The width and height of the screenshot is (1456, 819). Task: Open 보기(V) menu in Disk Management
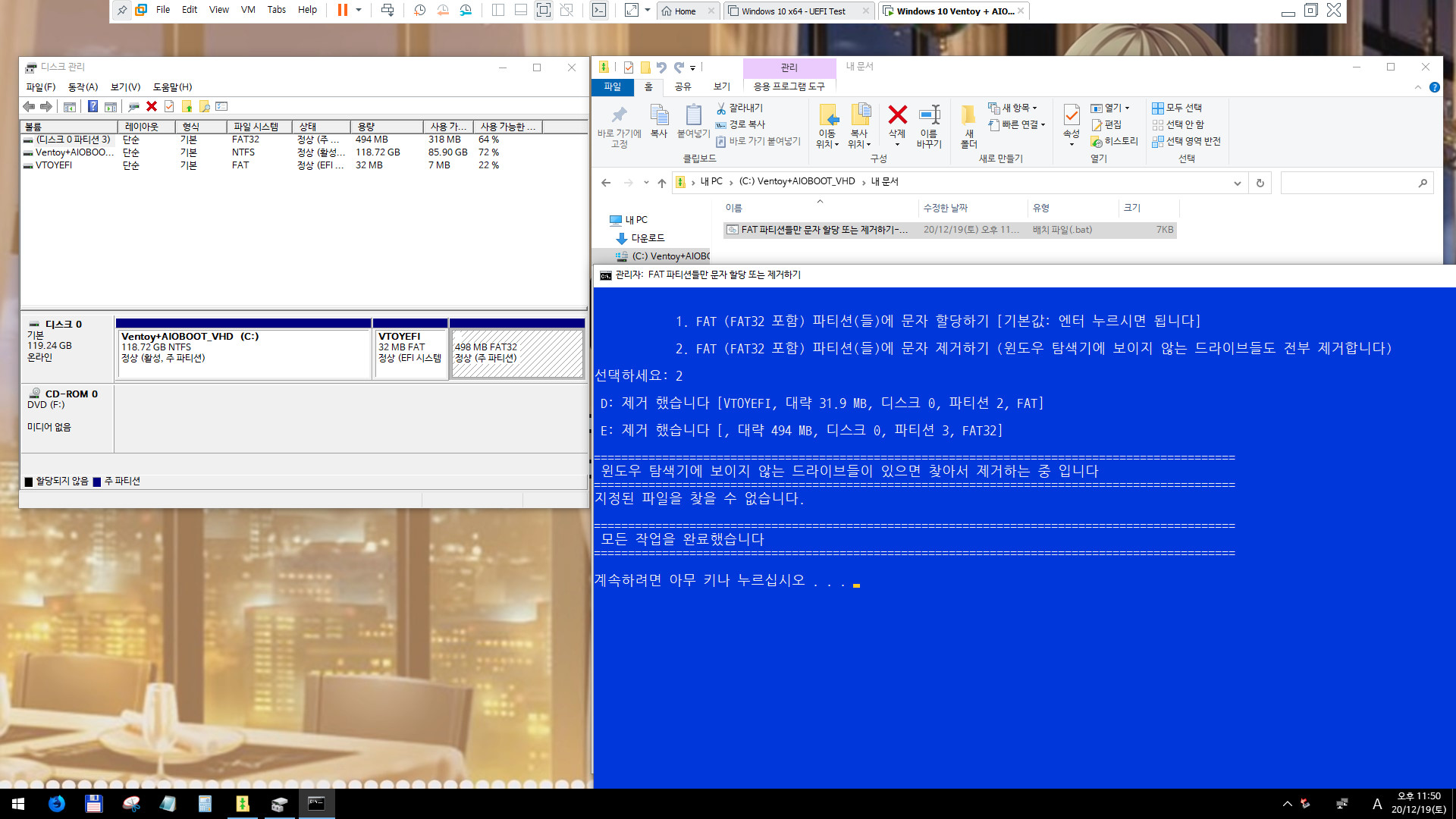[125, 87]
